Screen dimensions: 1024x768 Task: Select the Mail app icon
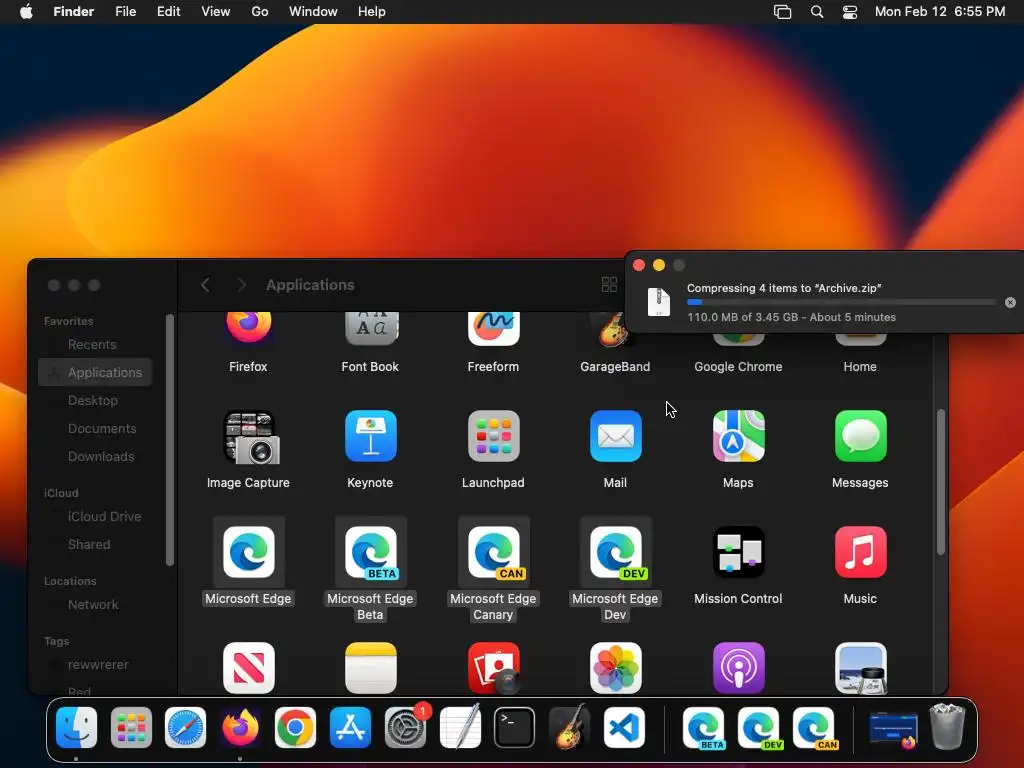(x=616, y=436)
